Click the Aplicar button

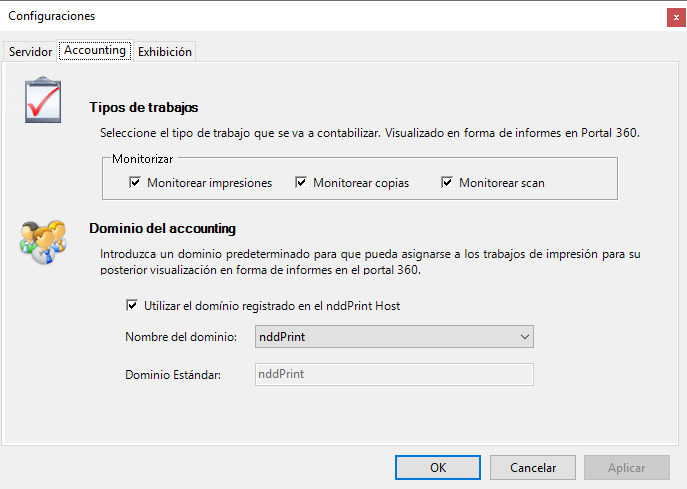coord(626,467)
